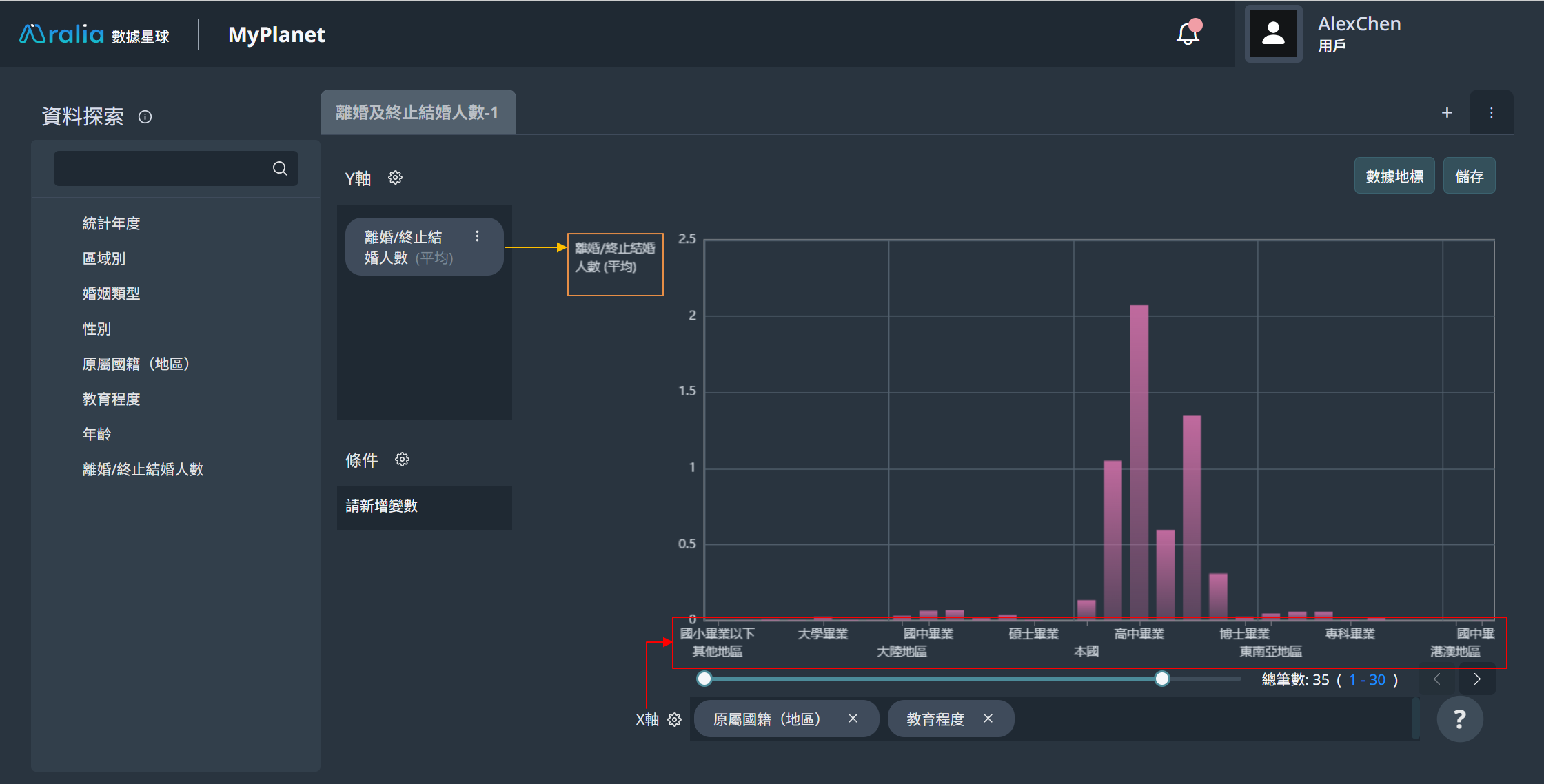Open the tab bar more options menu
Screen dimensions: 1544x784
[1491, 112]
